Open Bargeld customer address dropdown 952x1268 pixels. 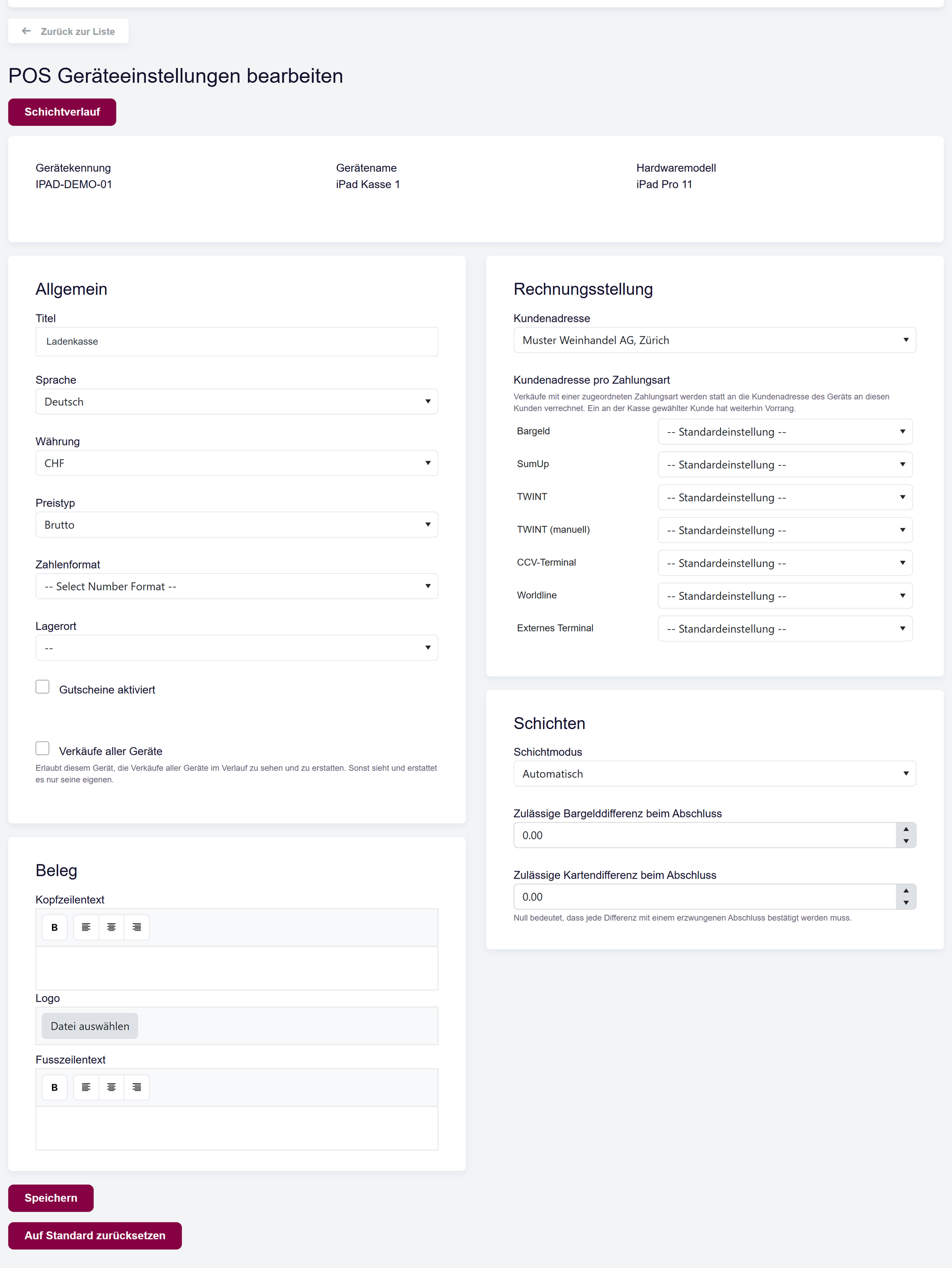[x=785, y=431]
